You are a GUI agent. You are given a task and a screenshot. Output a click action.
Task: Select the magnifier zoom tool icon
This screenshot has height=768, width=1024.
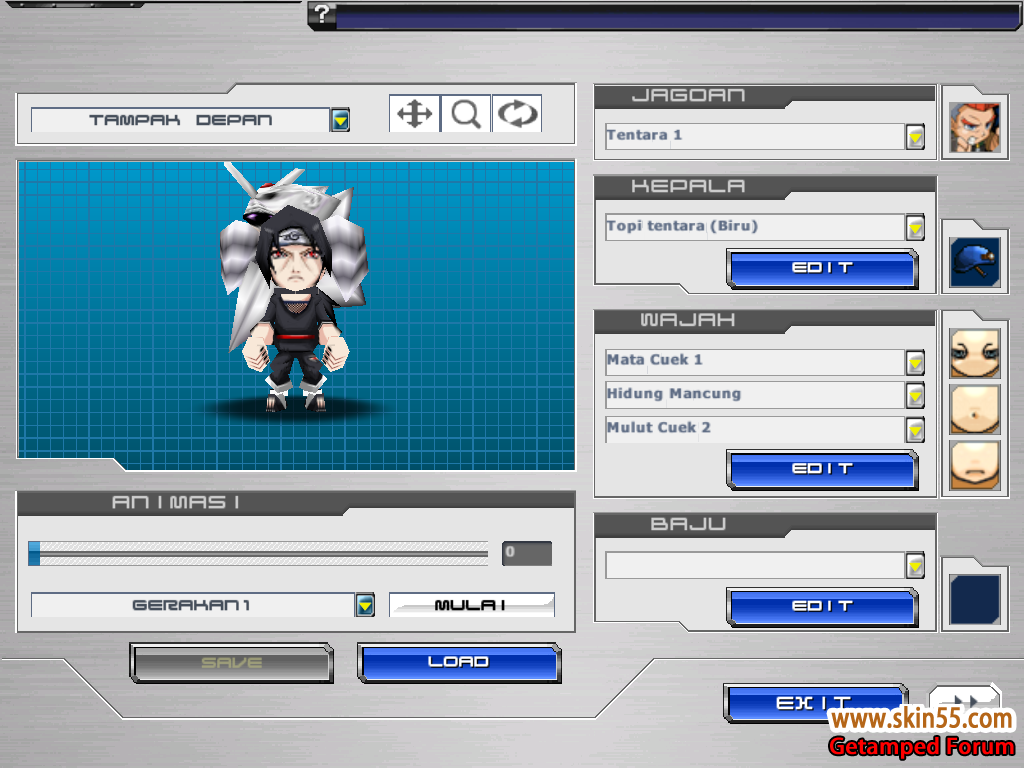466,114
